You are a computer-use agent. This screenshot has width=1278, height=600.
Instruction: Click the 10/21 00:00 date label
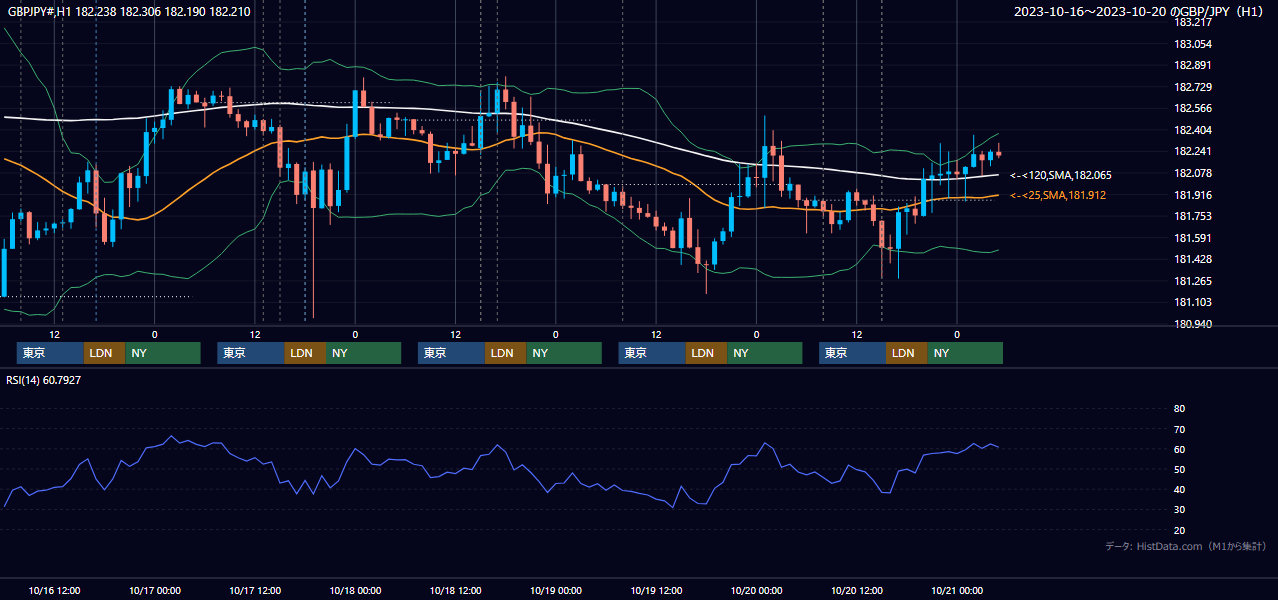tap(957, 590)
